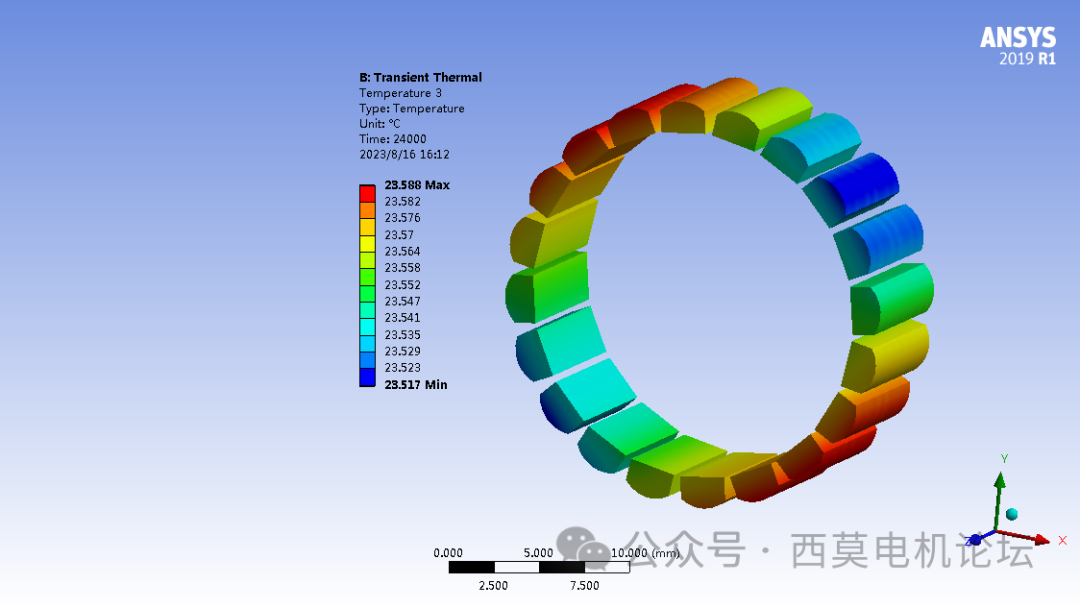Select the red maximum band in the legend
Image resolution: width=1080 pixels, height=608 pixels.
(x=367, y=187)
